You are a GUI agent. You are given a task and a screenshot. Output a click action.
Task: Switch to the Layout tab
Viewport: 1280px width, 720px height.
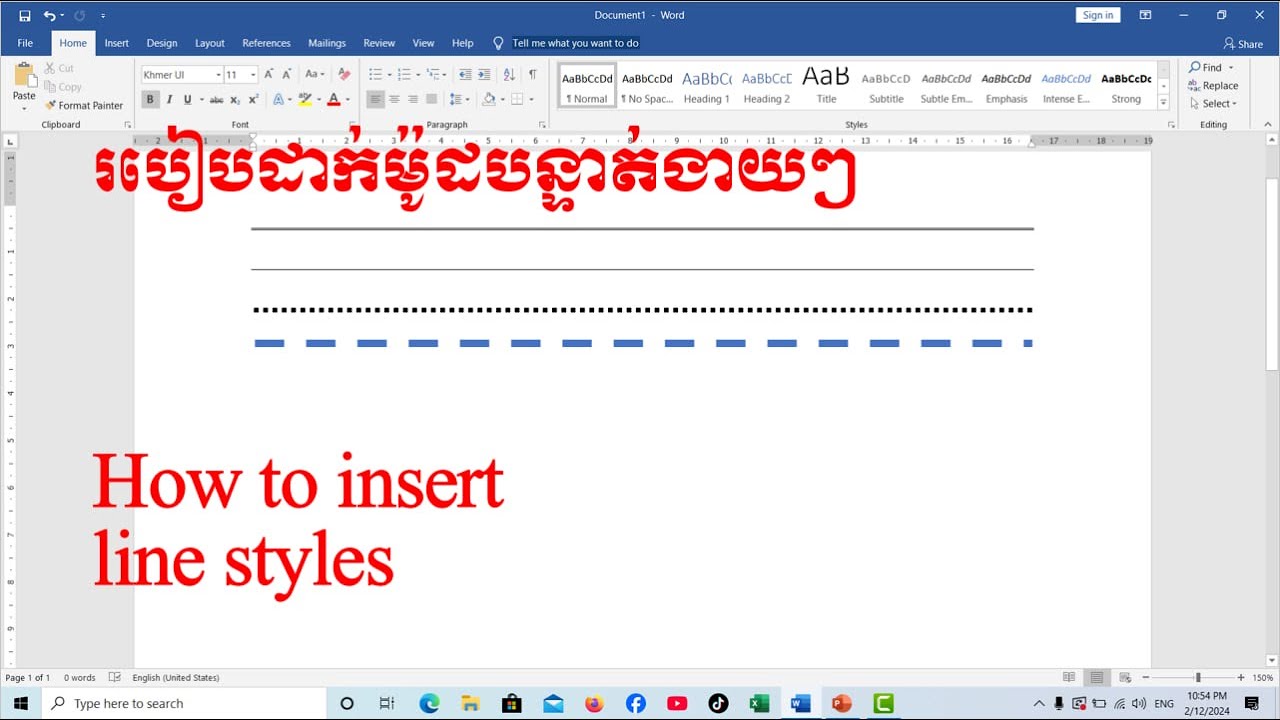coord(210,43)
